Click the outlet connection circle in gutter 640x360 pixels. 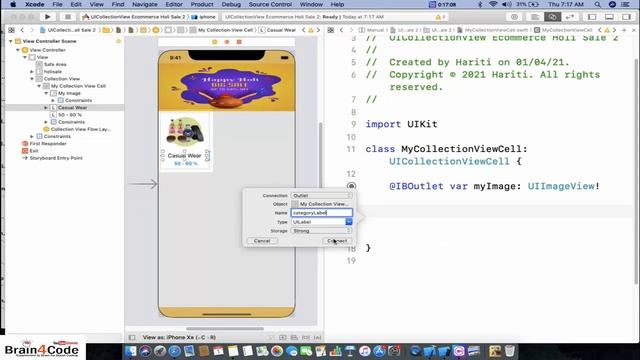351,186
